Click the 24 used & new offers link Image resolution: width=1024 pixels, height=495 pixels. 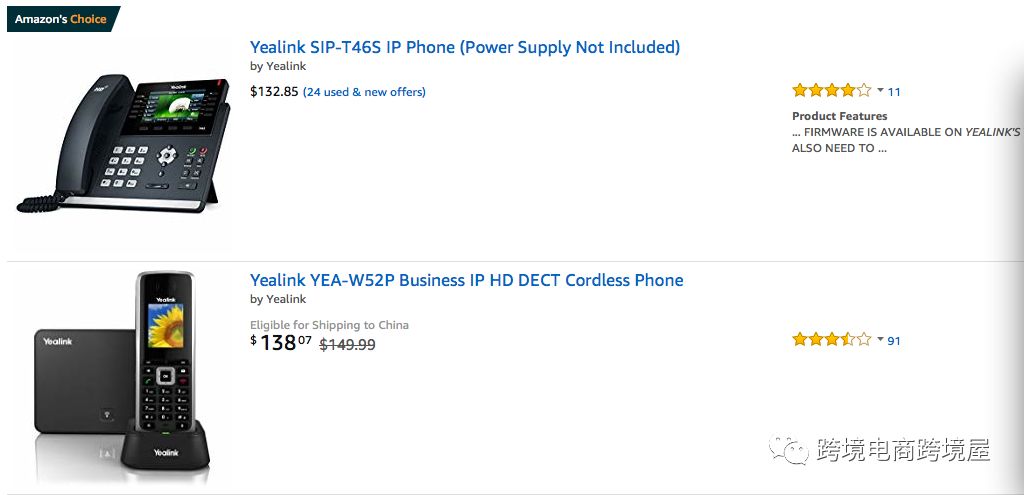coord(364,92)
